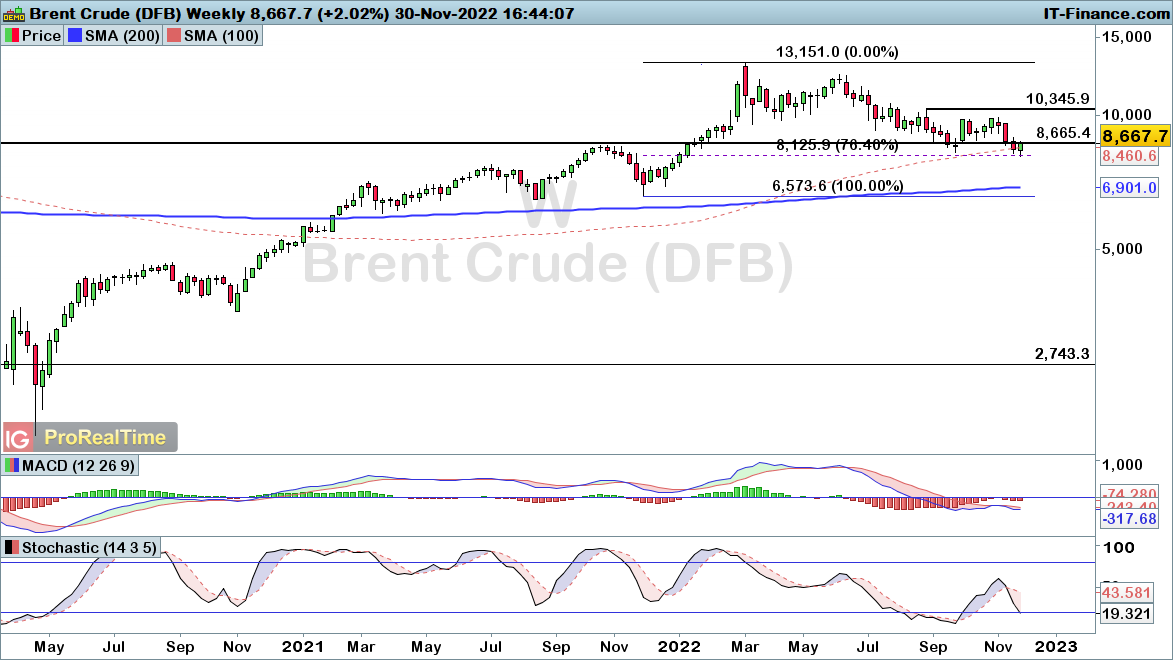Click the 10,000 price axis label

(x=1127, y=114)
